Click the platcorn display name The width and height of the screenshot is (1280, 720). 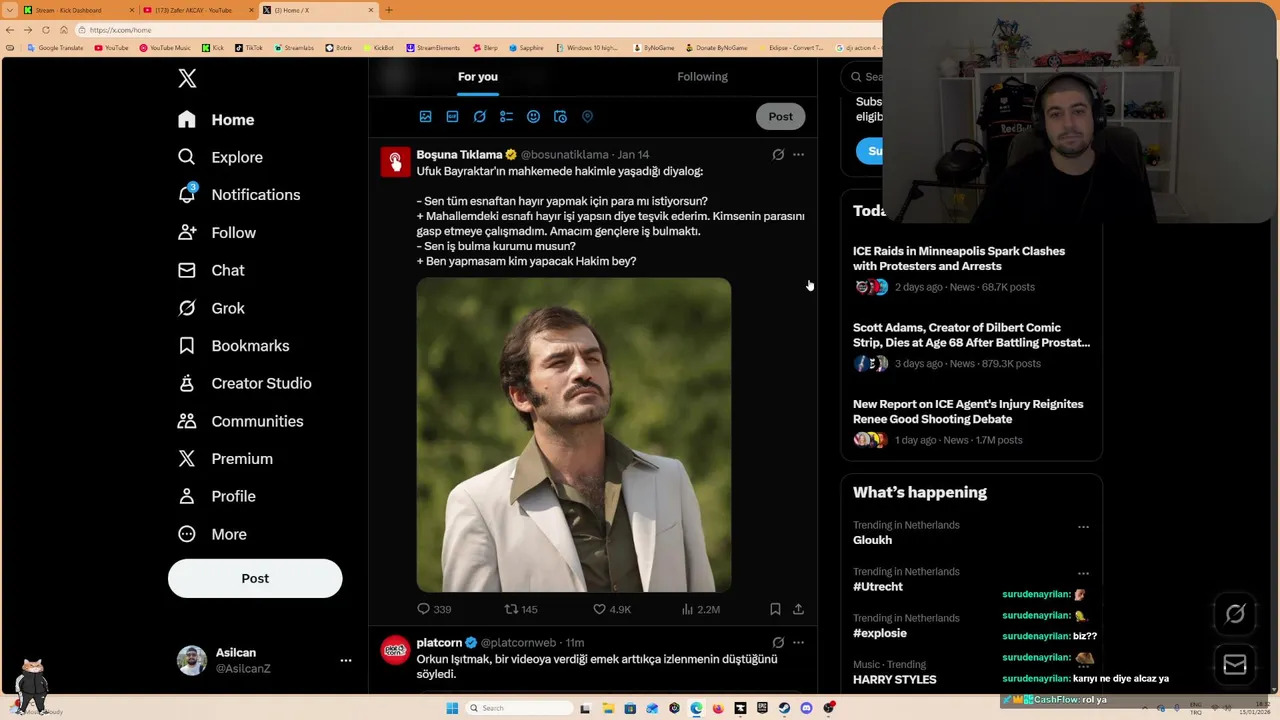pos(439,643)
